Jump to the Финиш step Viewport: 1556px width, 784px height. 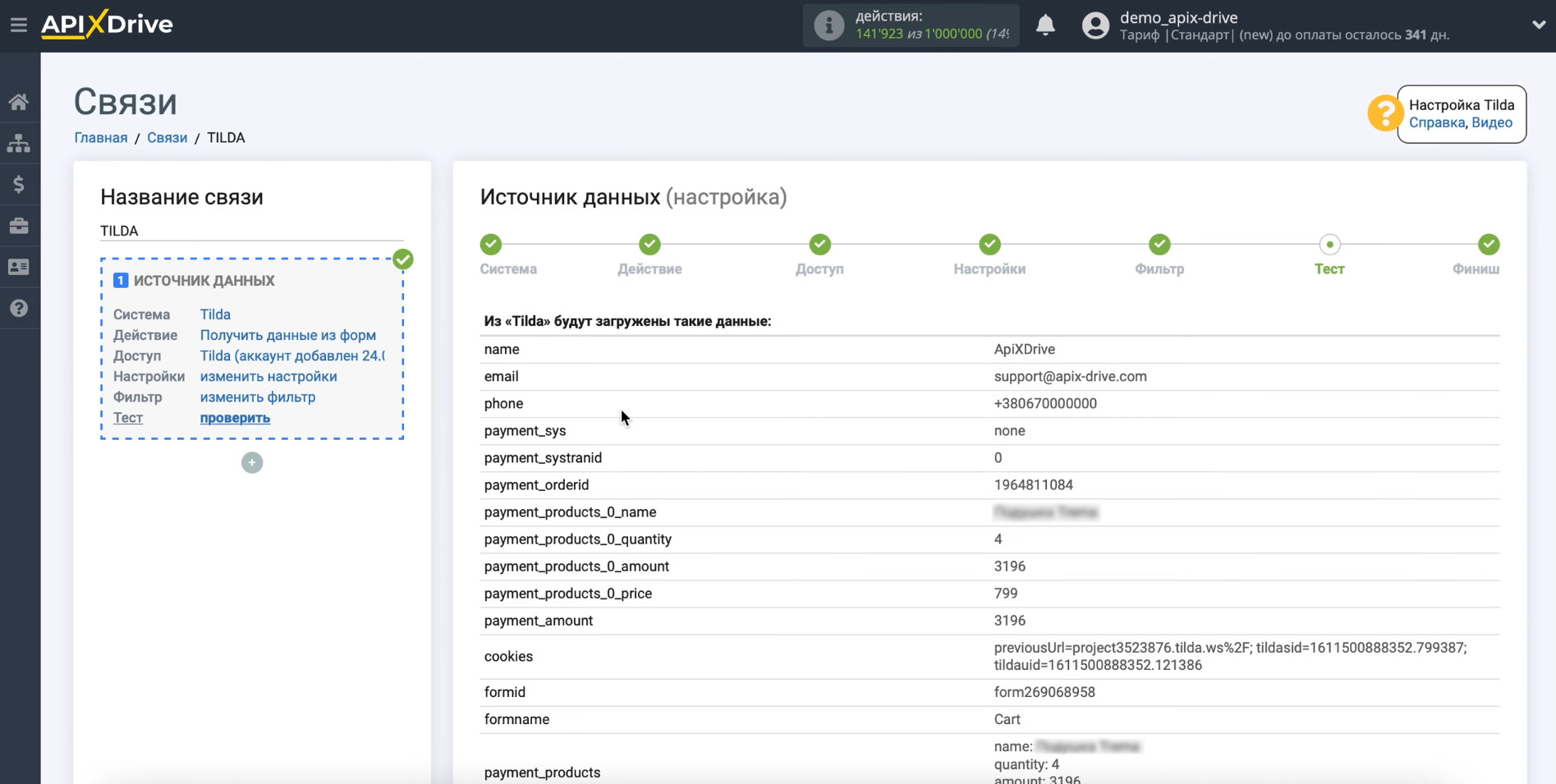pyautogui.click(x=1488, y=245)
